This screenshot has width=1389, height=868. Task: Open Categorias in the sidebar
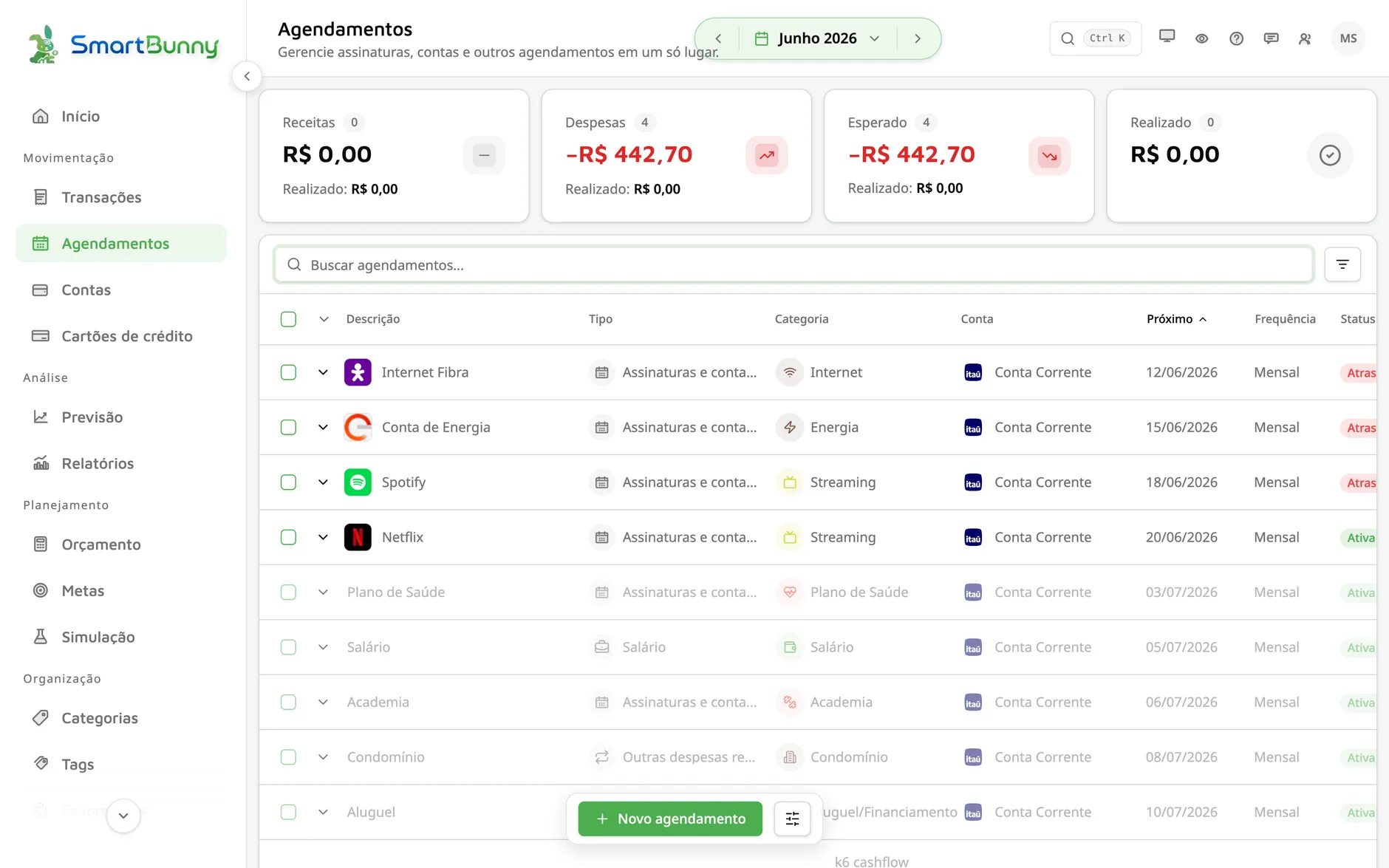[121, 718]
